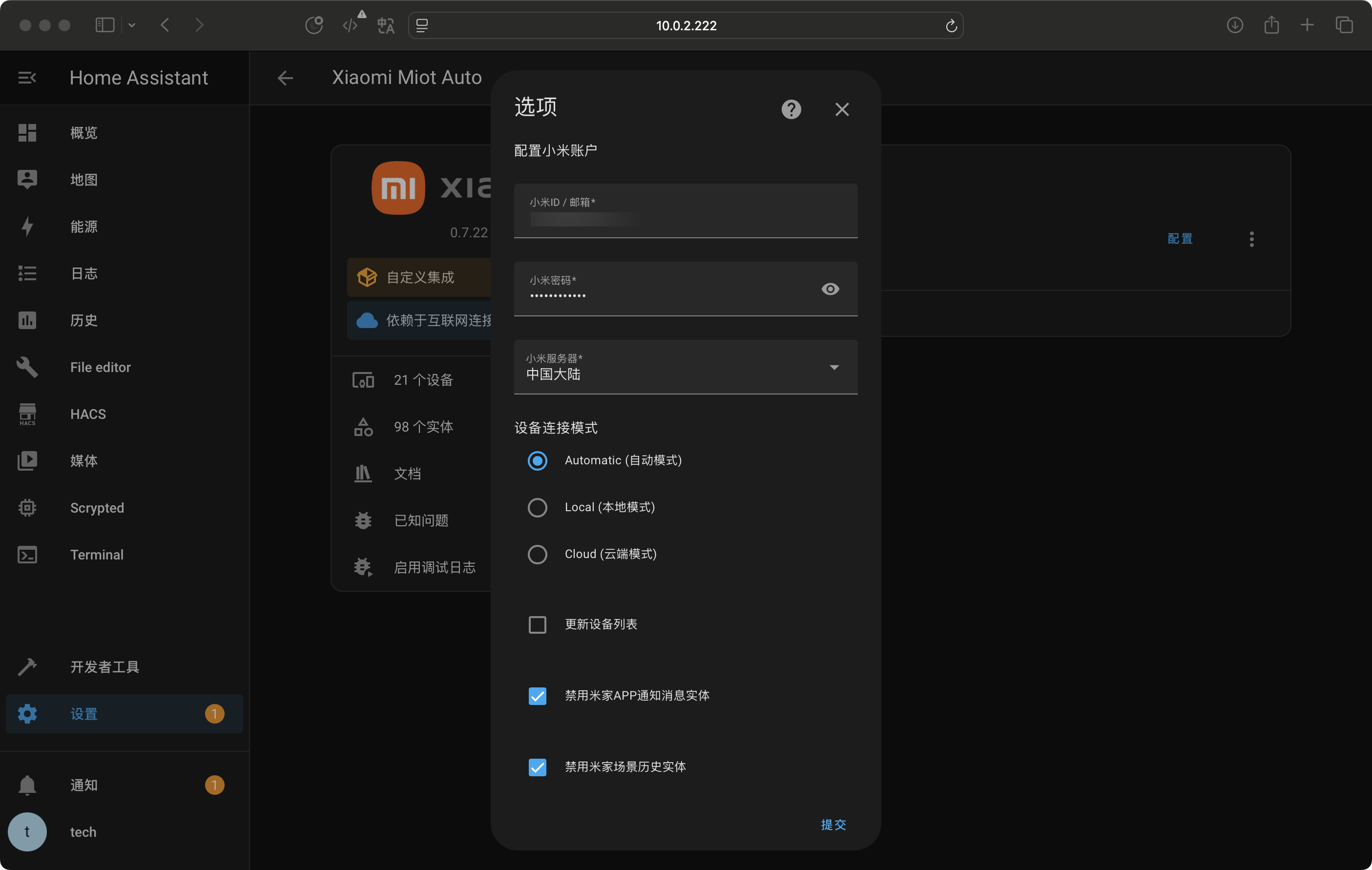
Task: Click the 设置 gear icon
Action: point(27,713)
